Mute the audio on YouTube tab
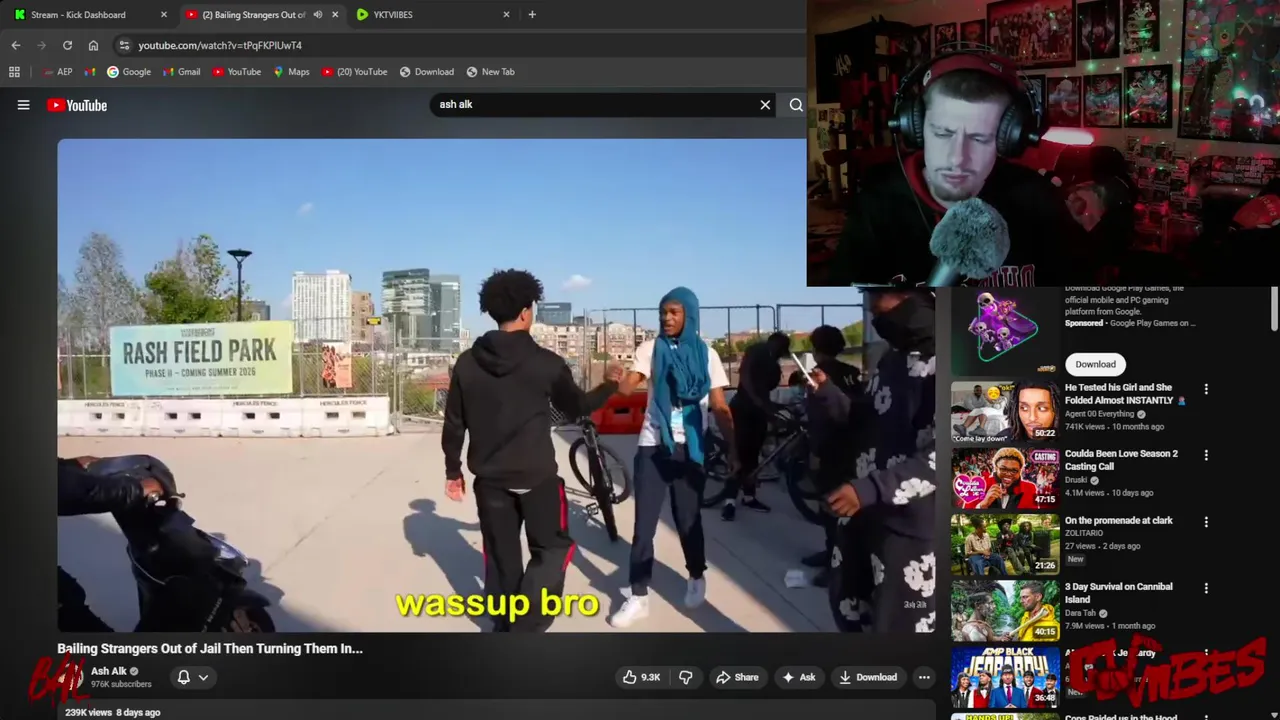 (x=318, y=15)
